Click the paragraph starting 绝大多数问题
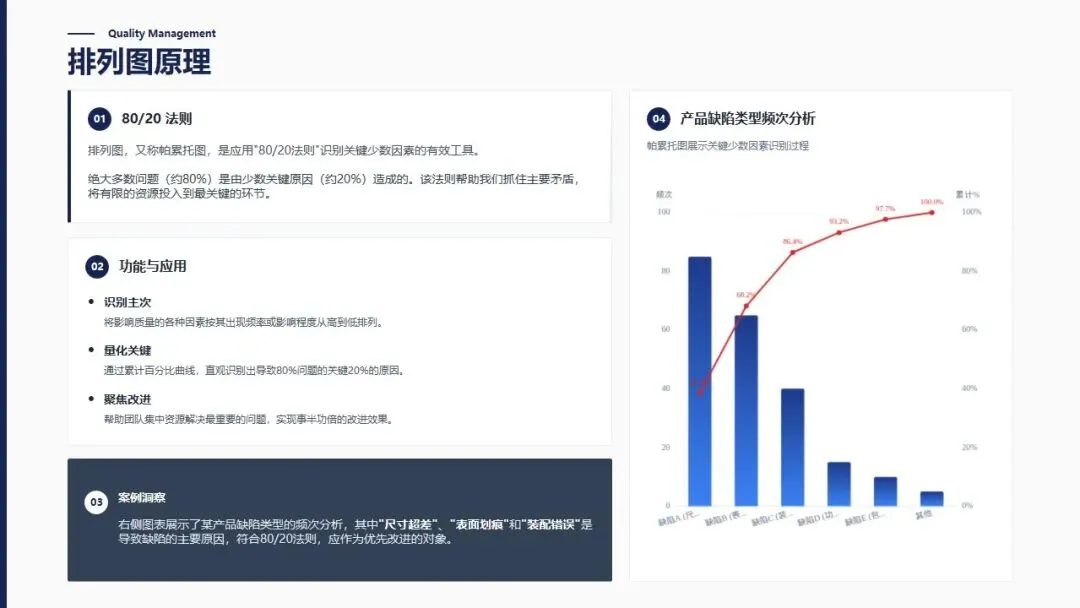Viewport: 1080px width, 608px height. coord(334,186)
